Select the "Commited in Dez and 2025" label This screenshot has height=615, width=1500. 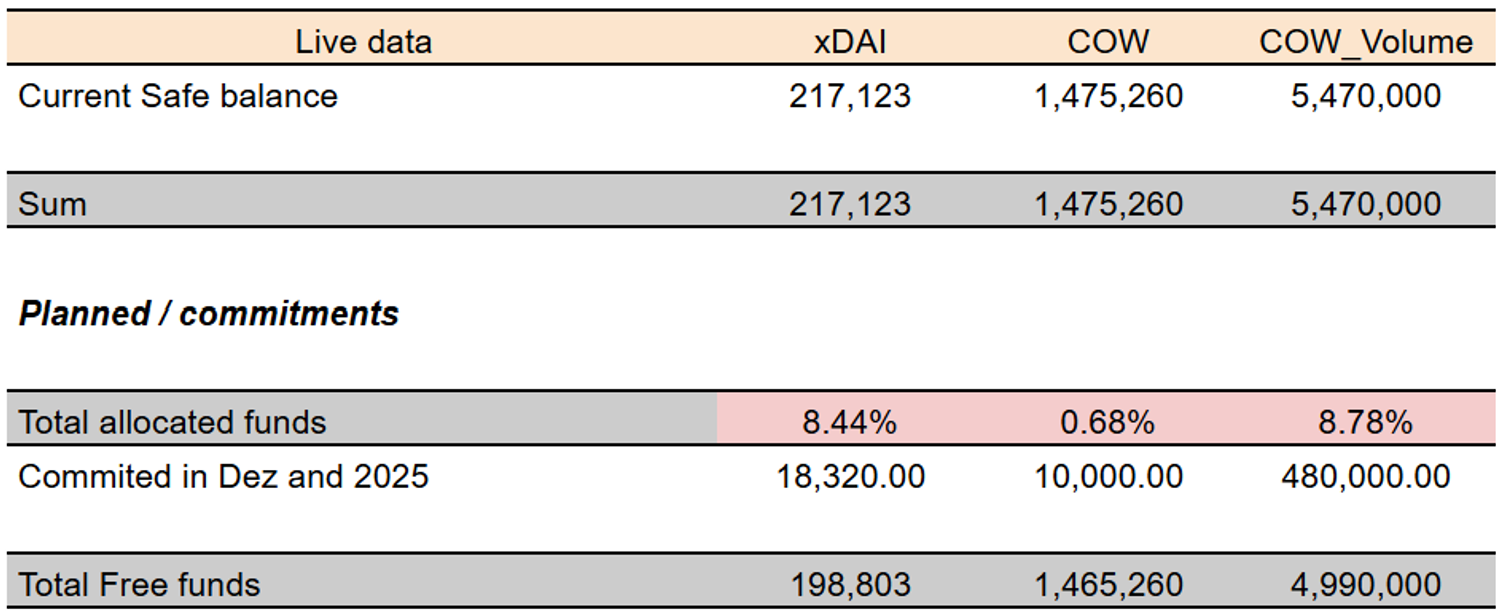pos(223,476)
